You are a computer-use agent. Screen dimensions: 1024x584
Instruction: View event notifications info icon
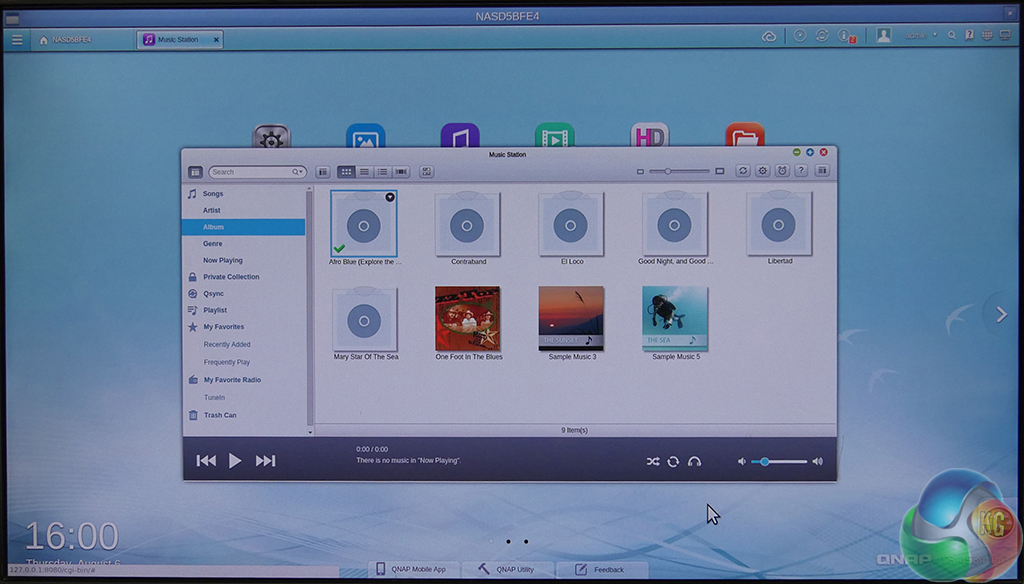846,36
